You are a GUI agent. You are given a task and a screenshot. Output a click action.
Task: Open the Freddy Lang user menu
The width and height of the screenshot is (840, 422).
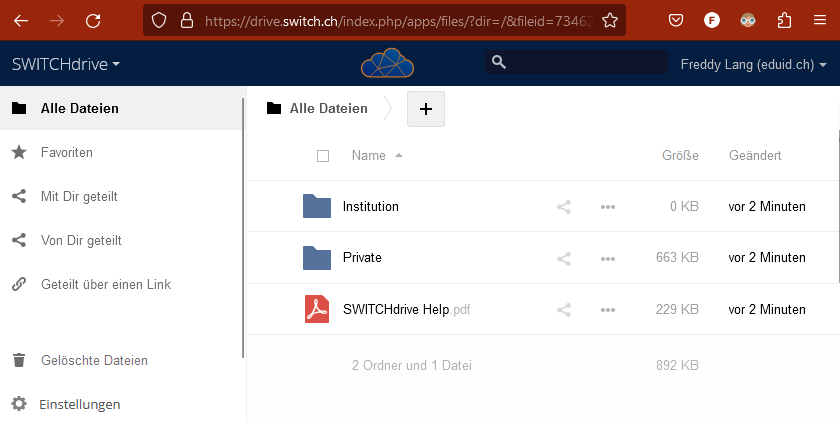(x=753, y=64)
